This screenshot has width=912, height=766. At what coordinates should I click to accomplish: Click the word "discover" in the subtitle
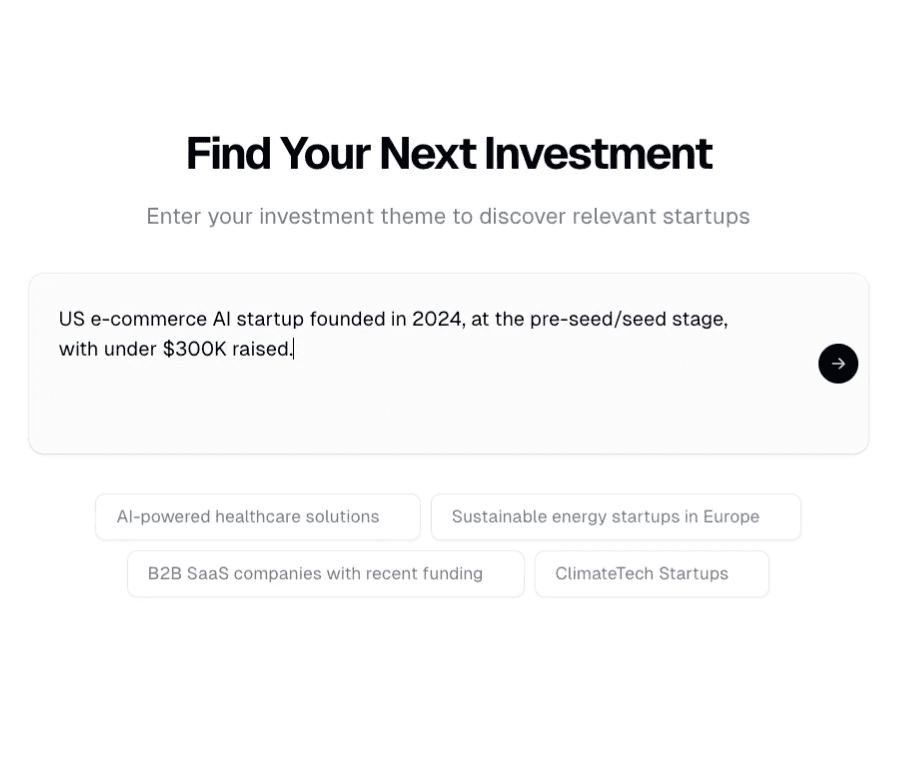click(x=522, y=216)
